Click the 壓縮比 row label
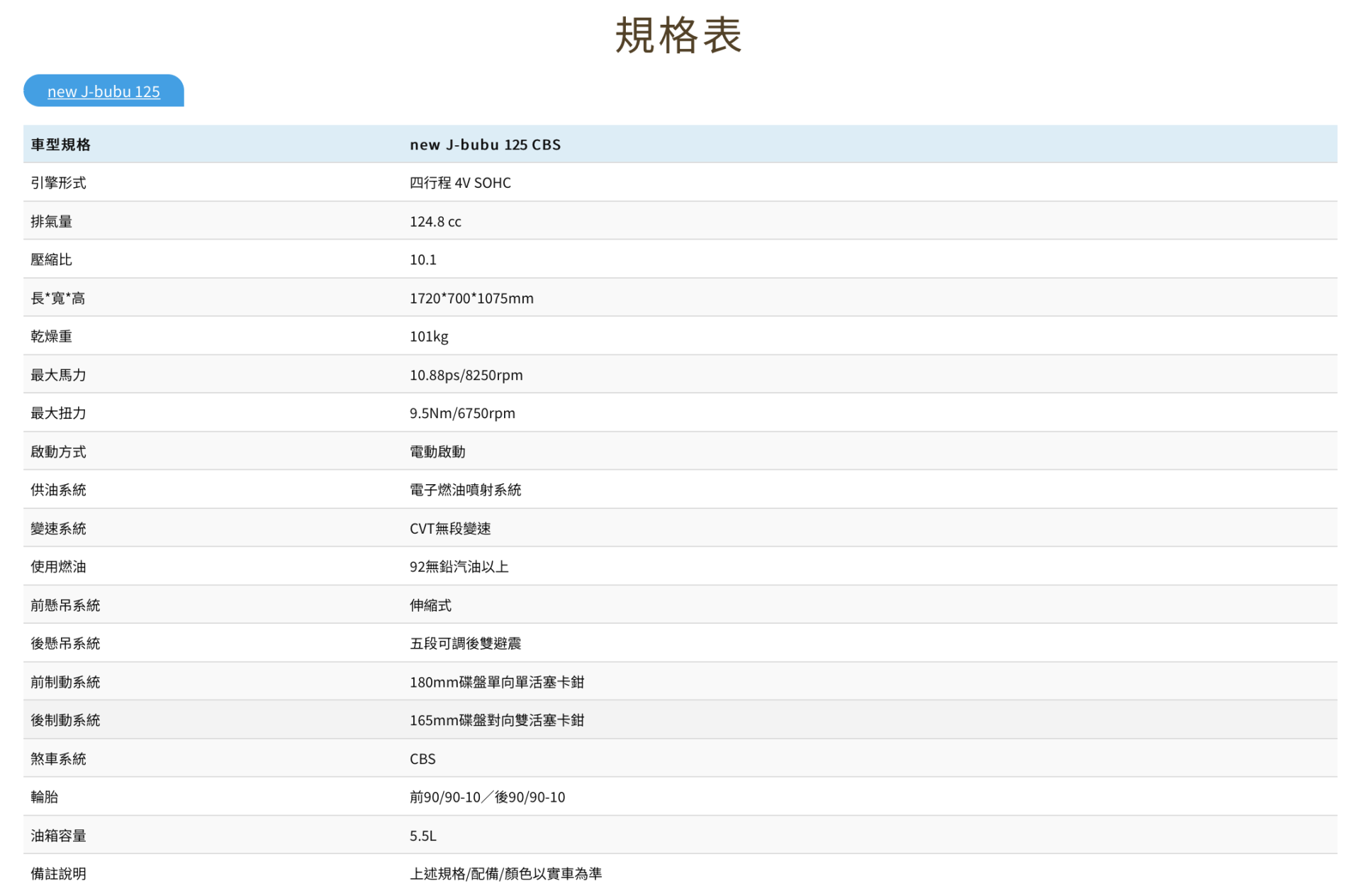 51,259
